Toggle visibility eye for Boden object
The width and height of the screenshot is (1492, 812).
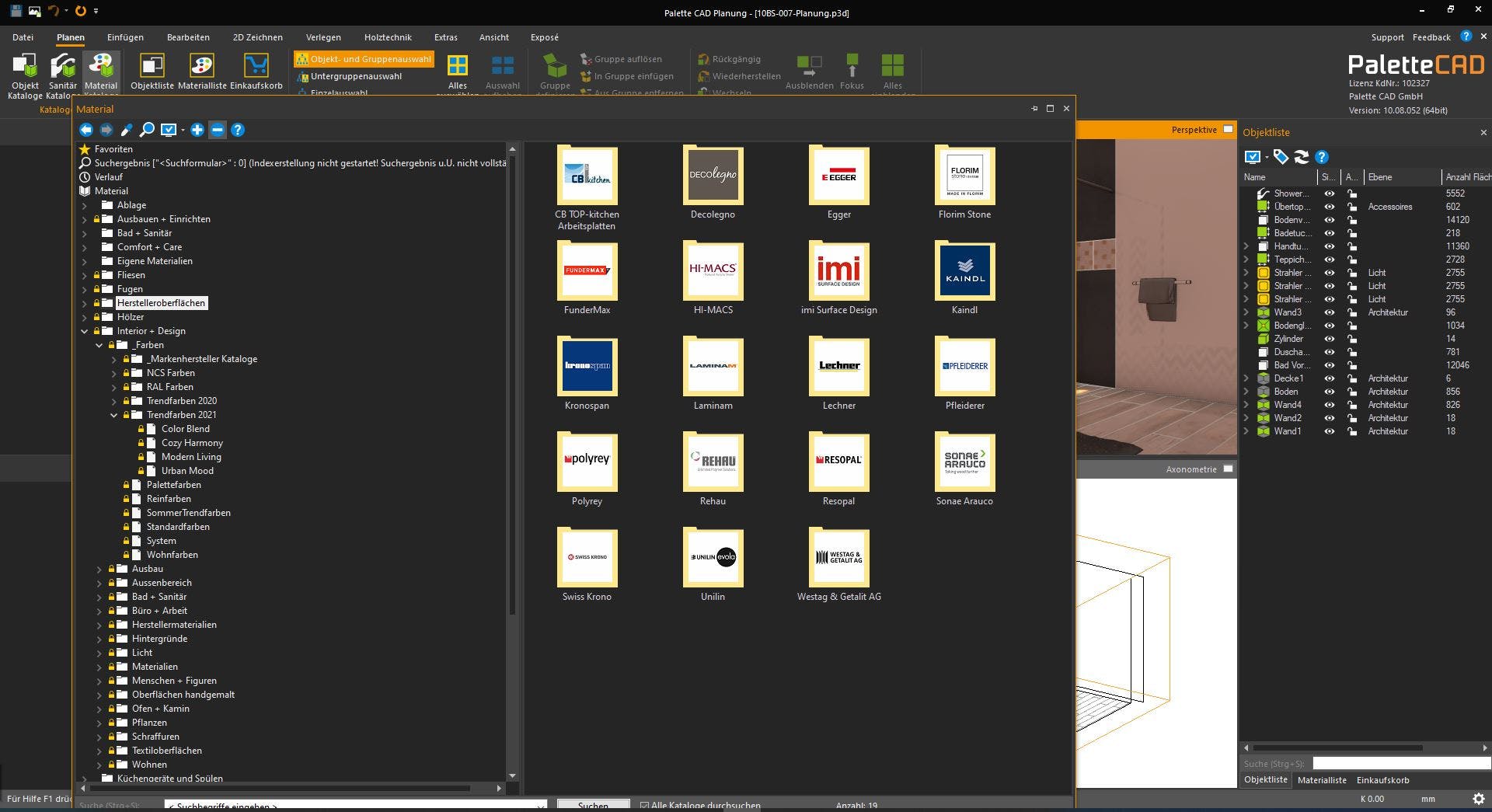[1330, 392]
